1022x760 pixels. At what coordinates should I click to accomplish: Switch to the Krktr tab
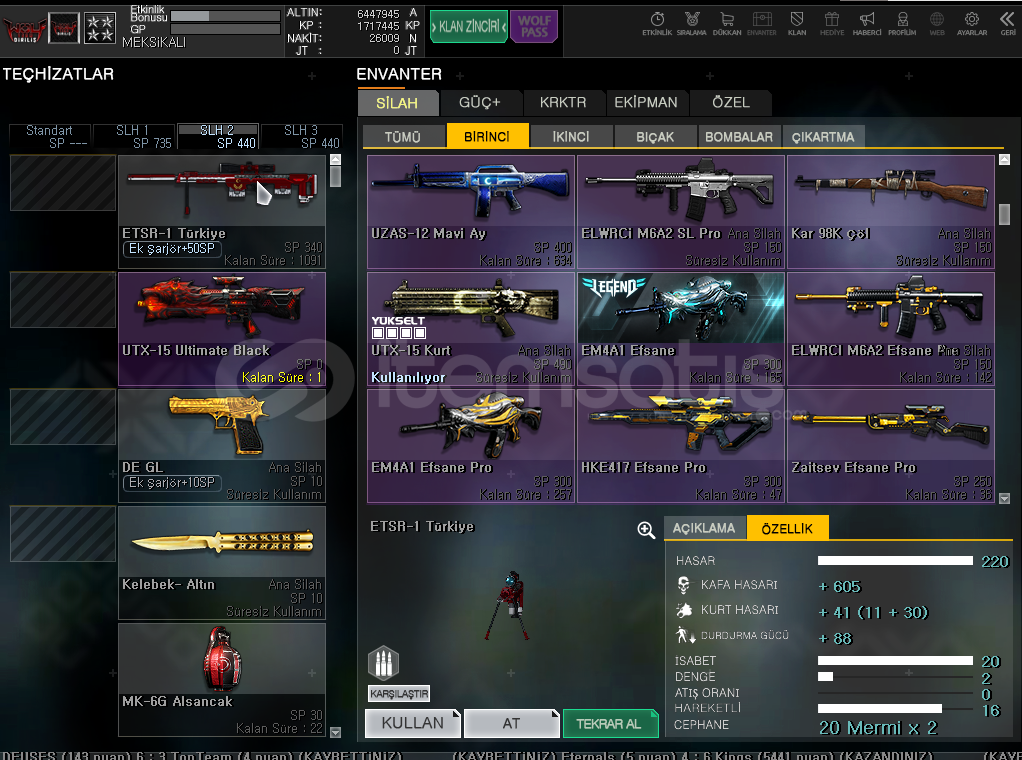coord(563,103)
